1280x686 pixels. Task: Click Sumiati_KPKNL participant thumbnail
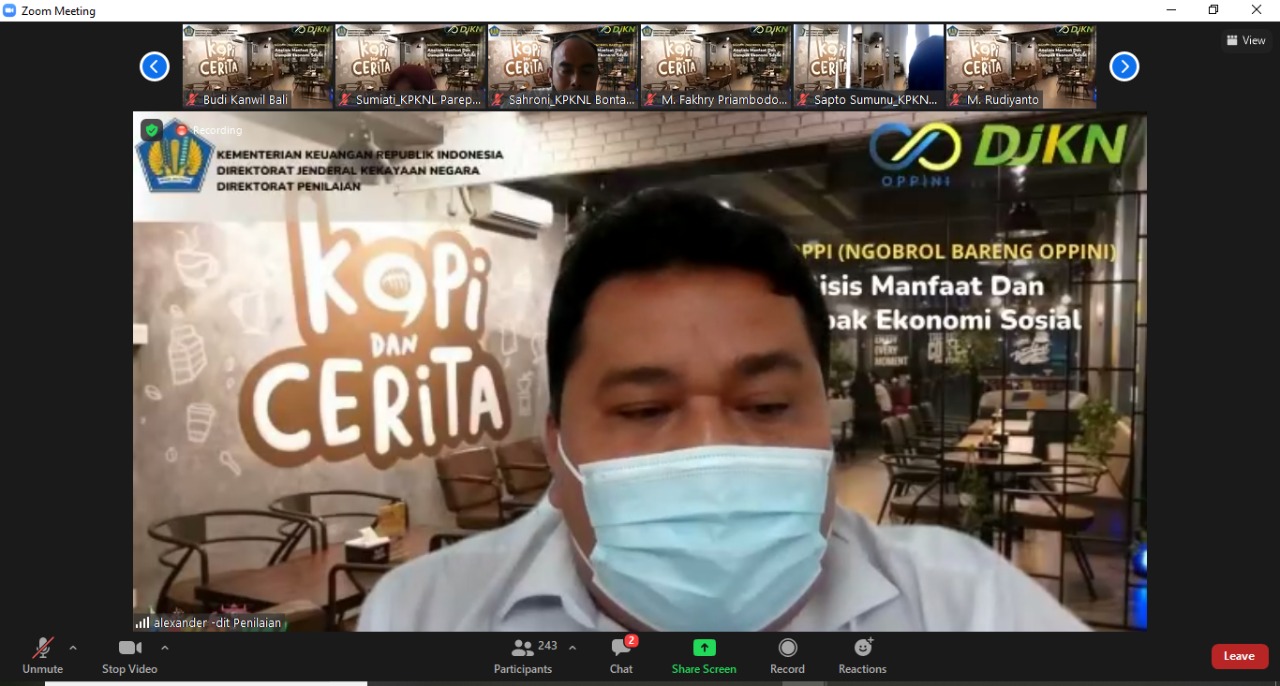pyautogui.click(x=411, y=66)
